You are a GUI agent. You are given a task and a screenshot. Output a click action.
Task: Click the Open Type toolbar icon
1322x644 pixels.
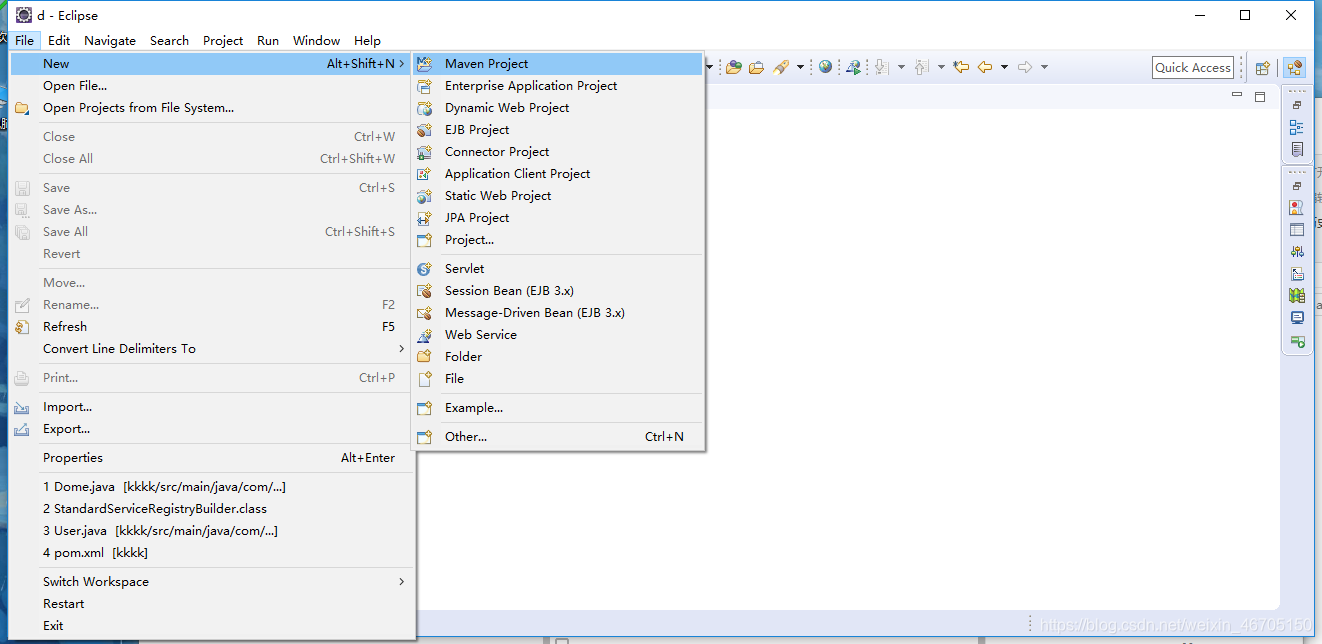[x=734, y=67]
